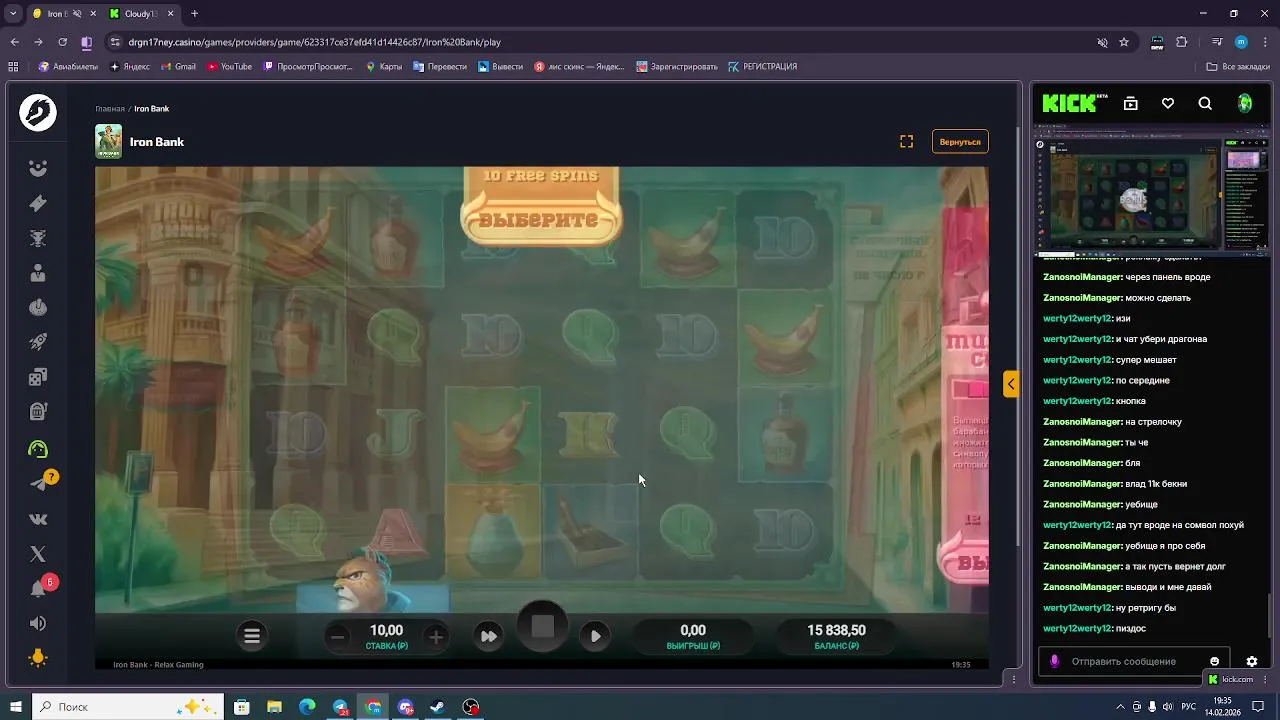Screen dimensions: 1280x720
Task: Open the Kick profile avatar menu
Action: pos(1245,103)
